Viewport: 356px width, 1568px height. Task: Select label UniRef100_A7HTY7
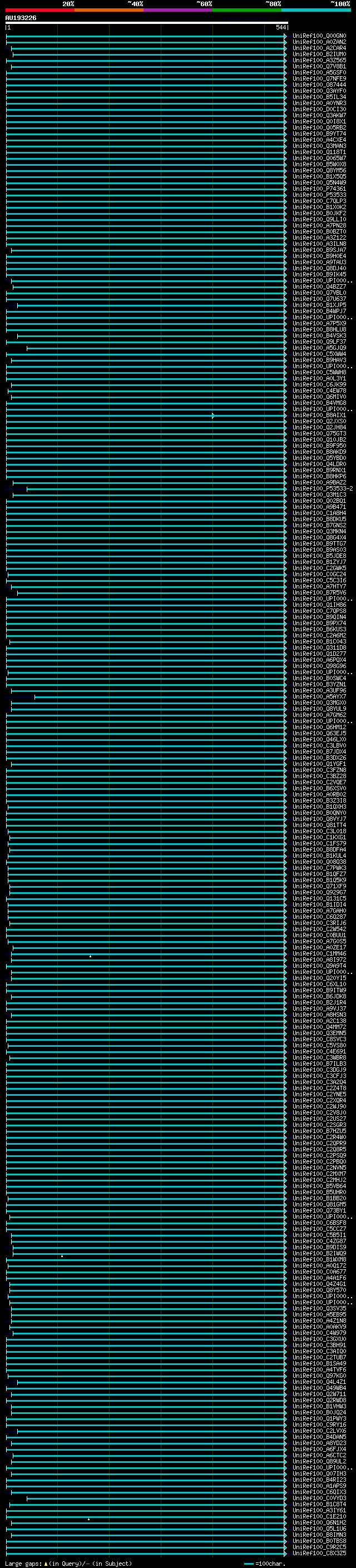319,587
